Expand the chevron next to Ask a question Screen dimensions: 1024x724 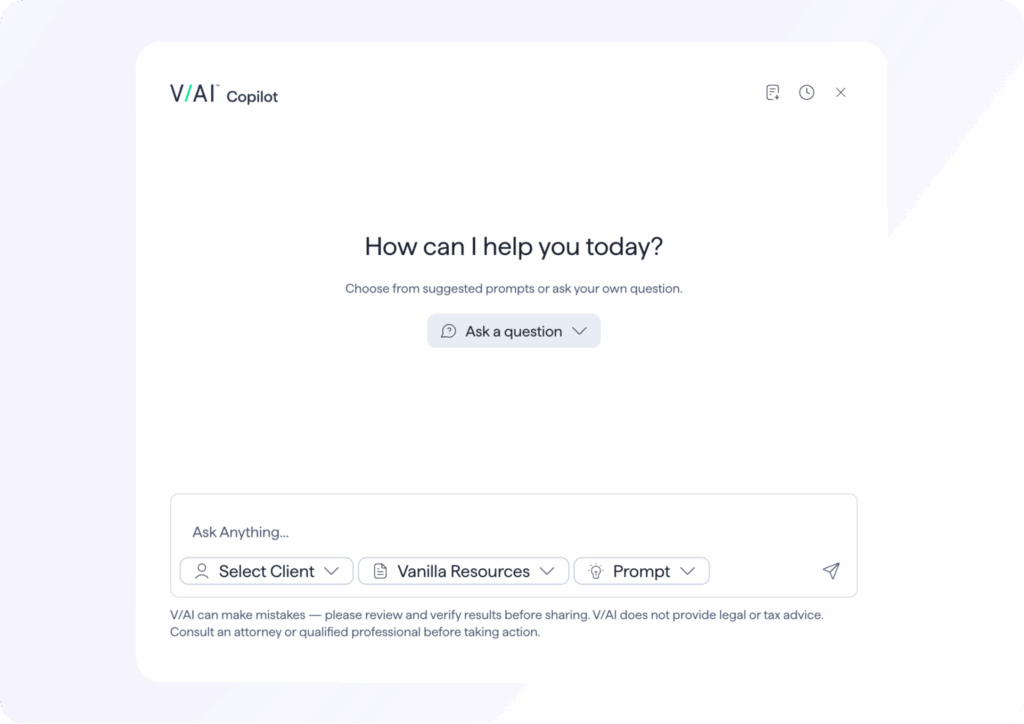[579, 331]
